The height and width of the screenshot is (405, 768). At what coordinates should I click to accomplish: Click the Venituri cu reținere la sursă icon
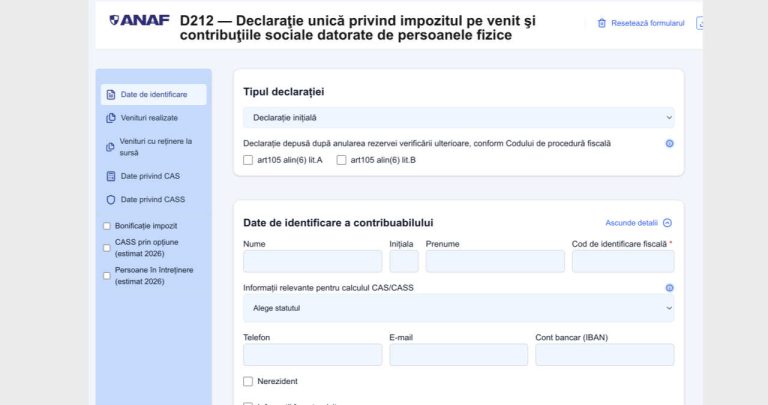pyautogui.click(x=110, y=147)
